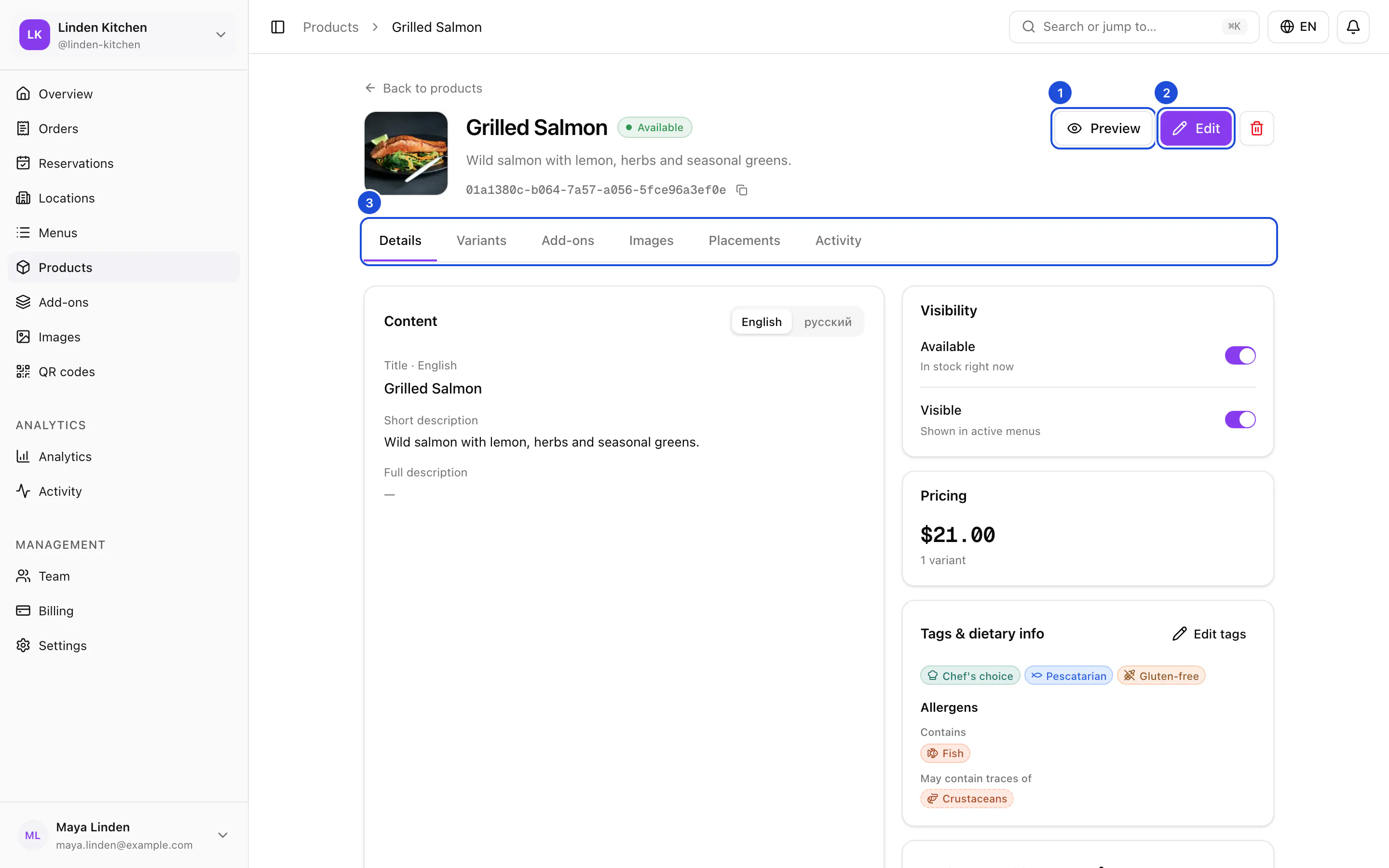This screenshot has width=1389, height=868.
Task: Go back to products list
Action: (423, 88)
